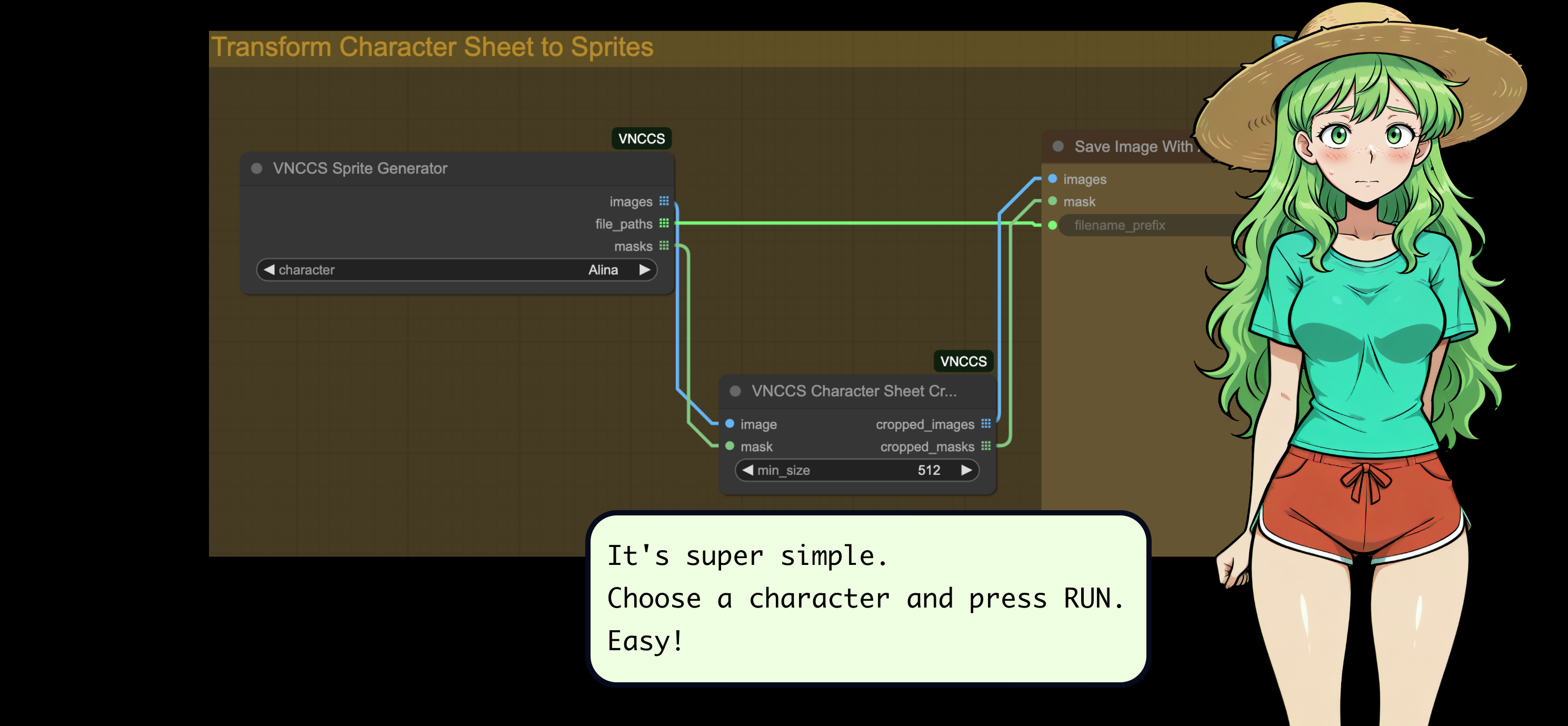
Task: Click the file_paths output slot grid icon
Action: pyautogui.click(x=664, y=224)
